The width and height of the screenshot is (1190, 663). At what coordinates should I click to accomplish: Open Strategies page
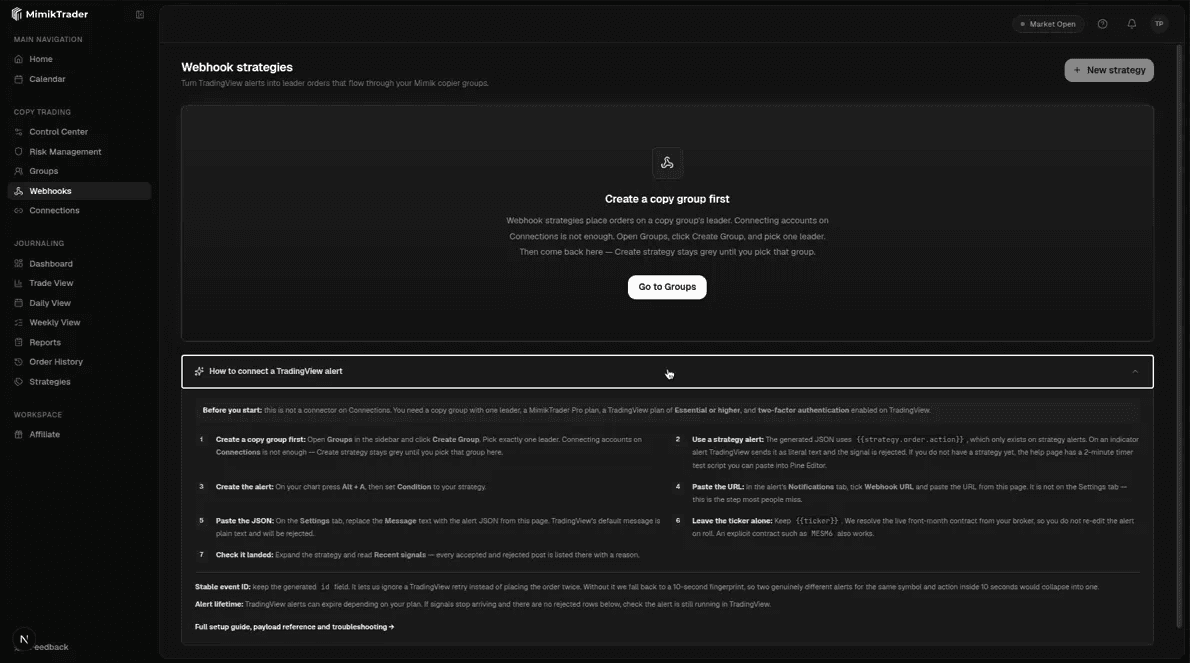point(80,382)
